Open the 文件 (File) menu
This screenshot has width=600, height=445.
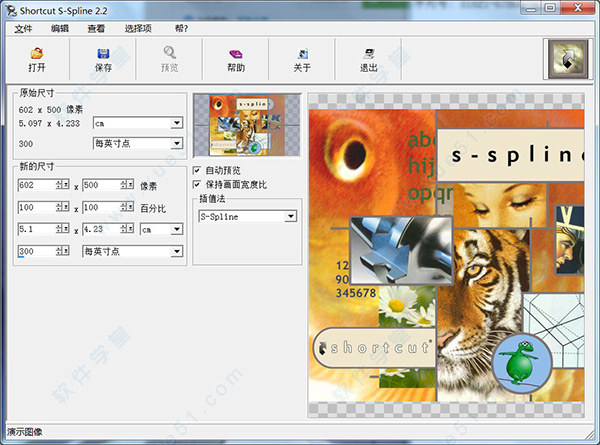23,28
